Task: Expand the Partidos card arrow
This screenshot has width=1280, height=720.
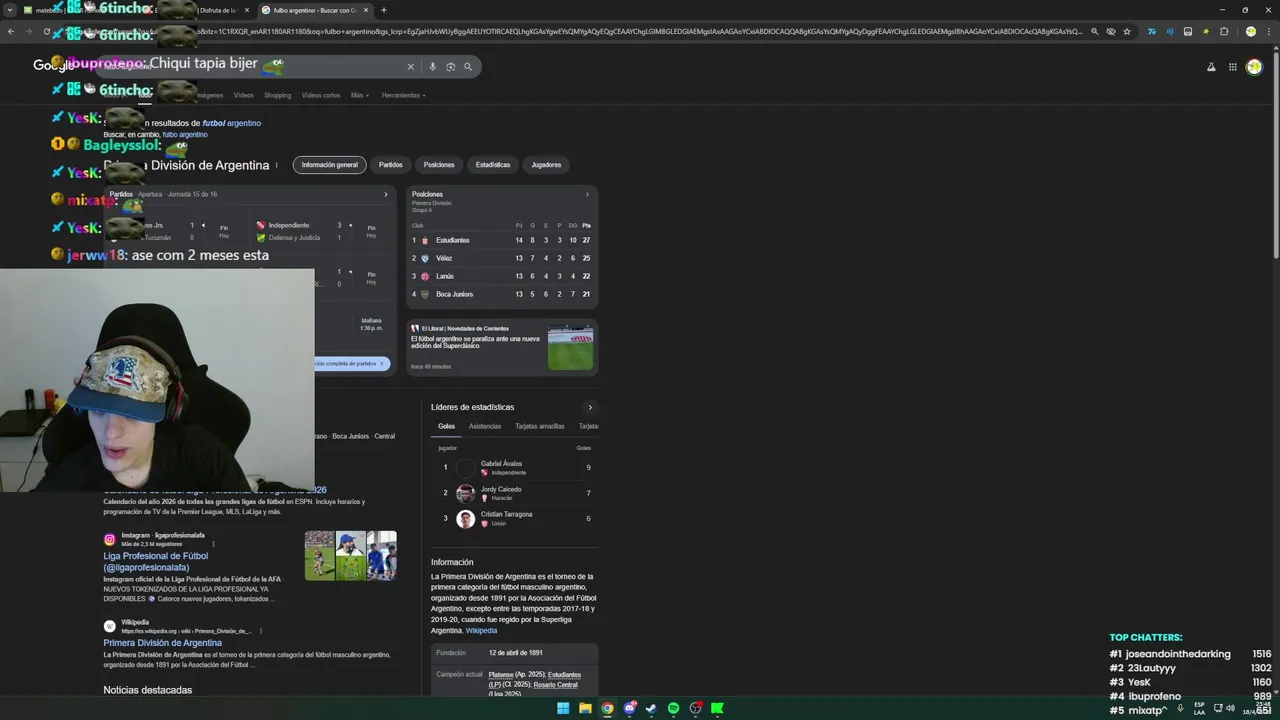Action: point(386,194)
